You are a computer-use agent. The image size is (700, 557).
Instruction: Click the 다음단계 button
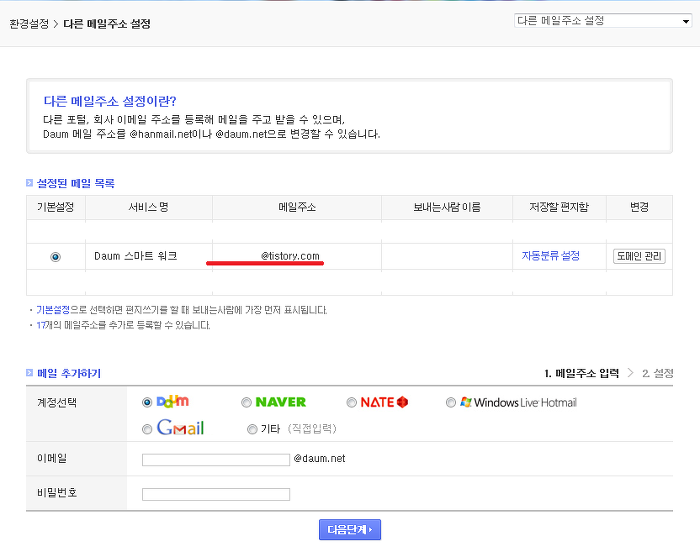click(350, 529)
